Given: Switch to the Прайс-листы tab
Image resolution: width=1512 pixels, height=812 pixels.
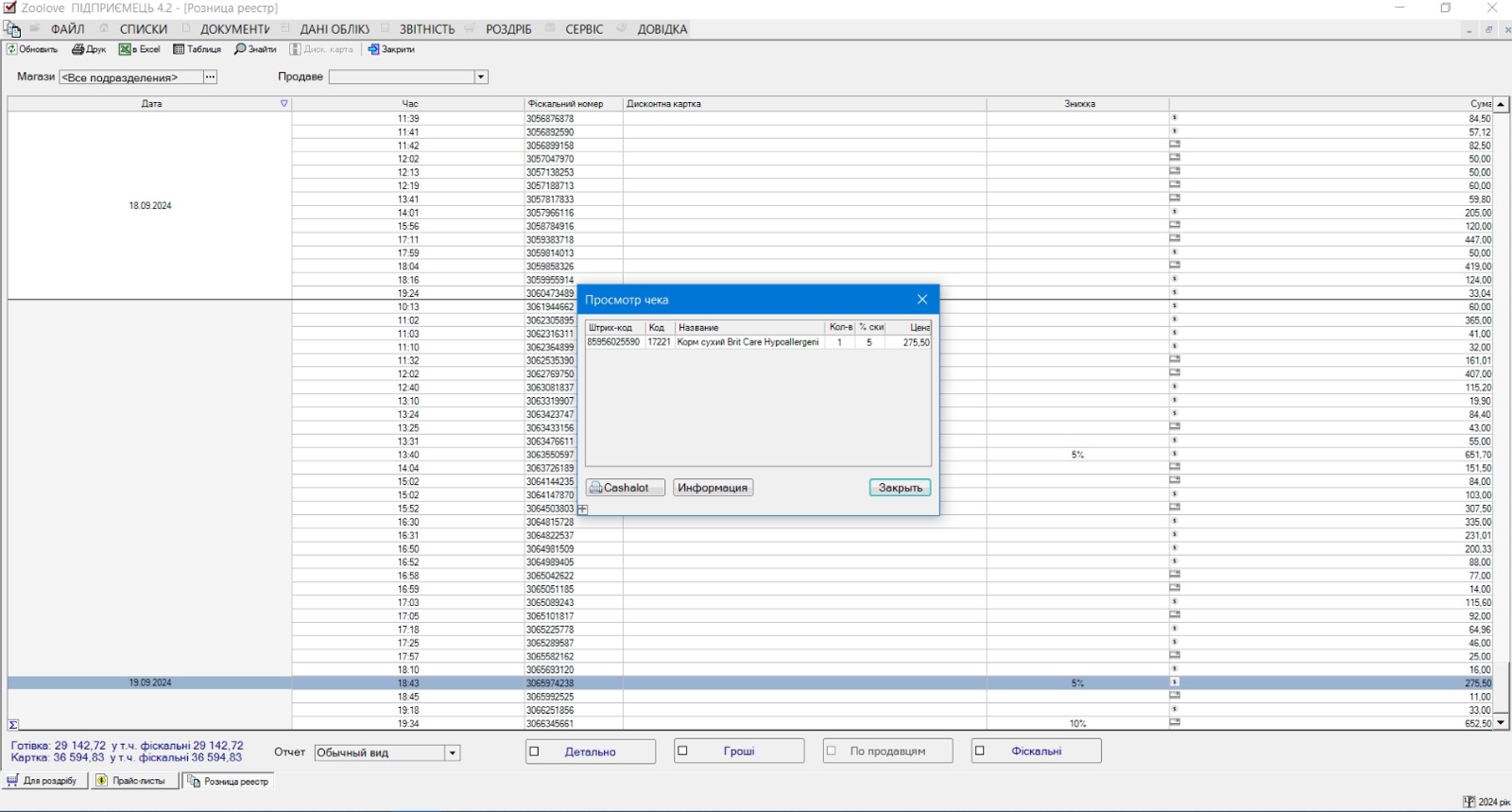Looking at the screenshot, I should click(x=131, y=781).
